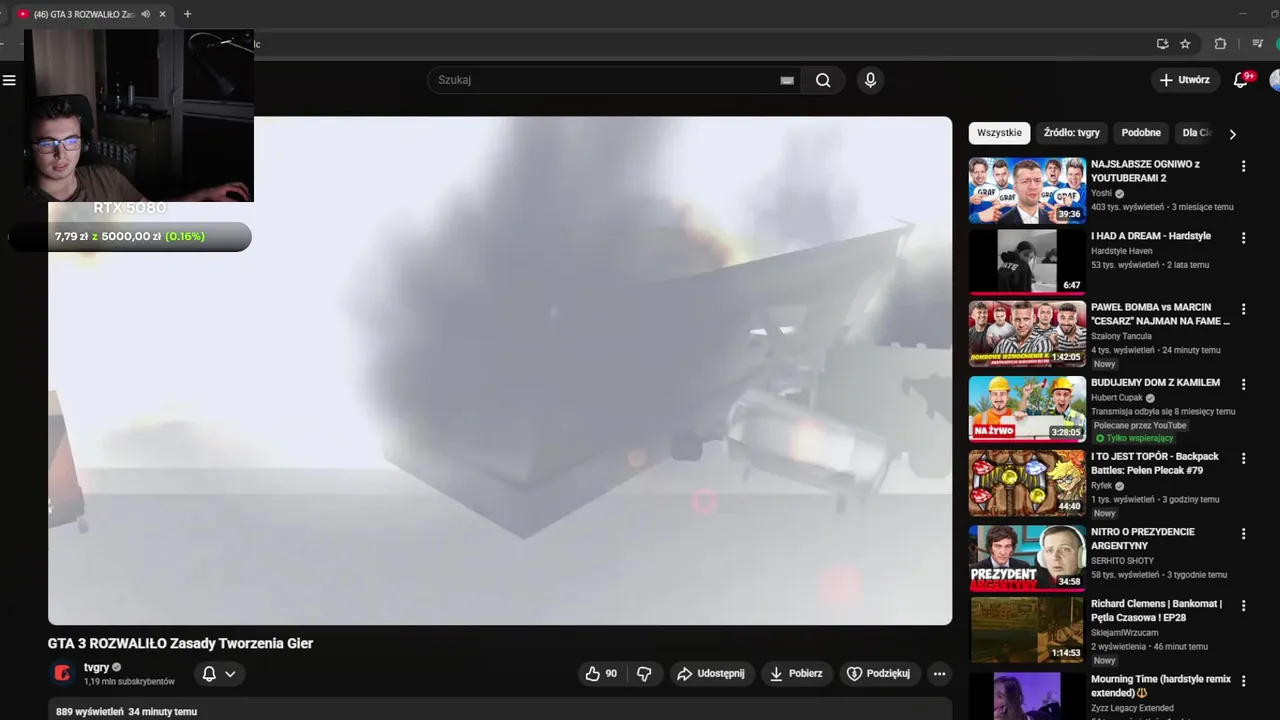Open the NAJSŁABSZE OGNIWO thumbnail

[x=1027, y=190]
